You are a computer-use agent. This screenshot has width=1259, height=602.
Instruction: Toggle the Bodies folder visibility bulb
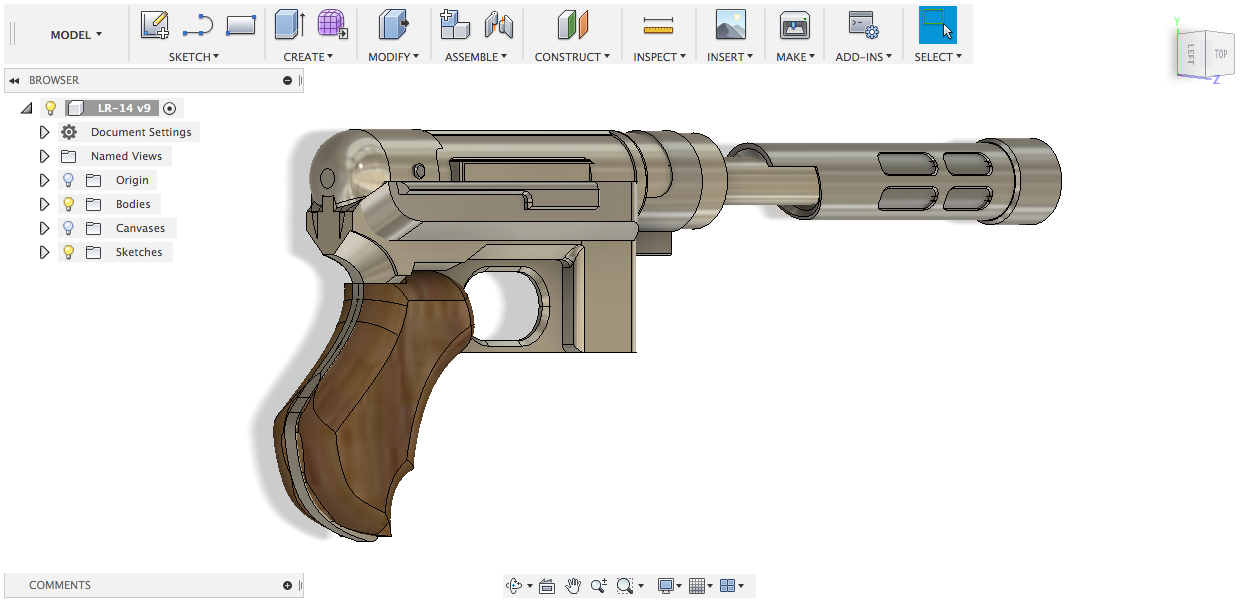(69, 204)
